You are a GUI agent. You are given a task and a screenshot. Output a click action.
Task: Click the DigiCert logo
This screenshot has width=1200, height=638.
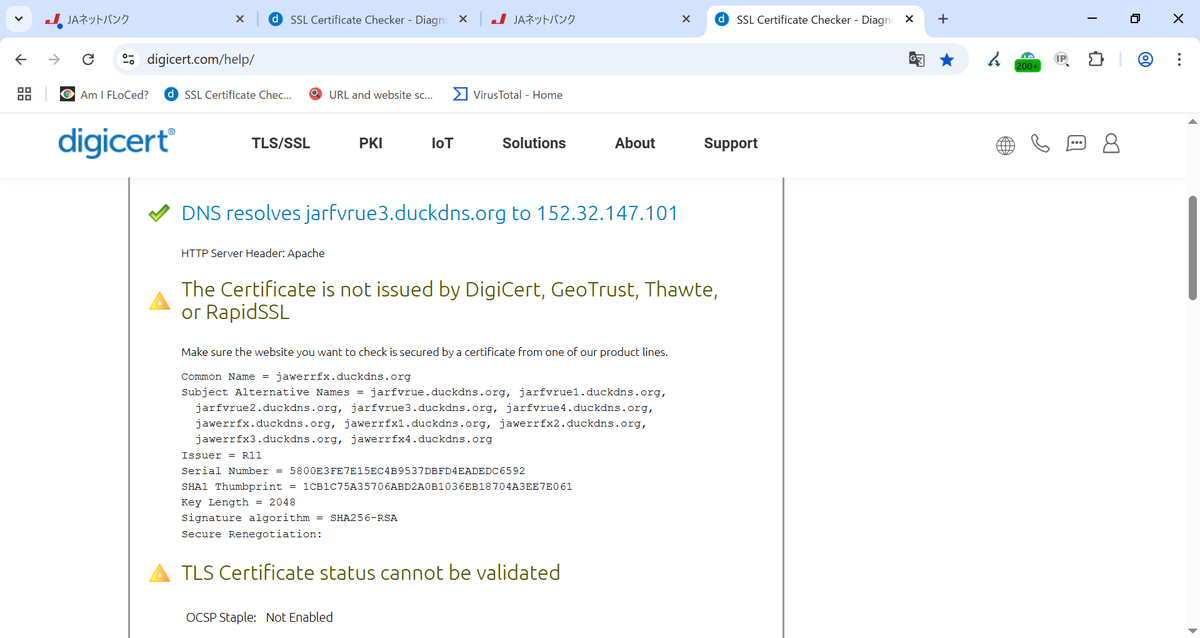click(116, 143)
